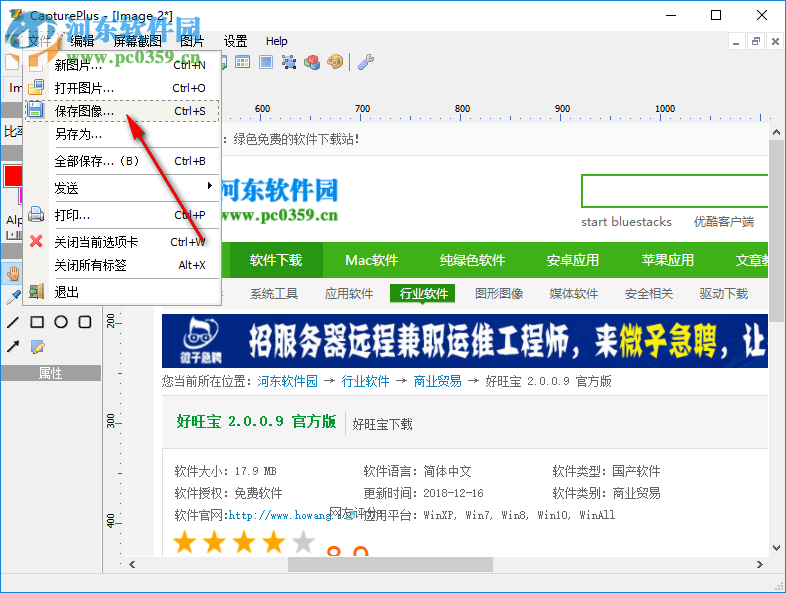Minimize the inner document window

[x=736, y=42]
